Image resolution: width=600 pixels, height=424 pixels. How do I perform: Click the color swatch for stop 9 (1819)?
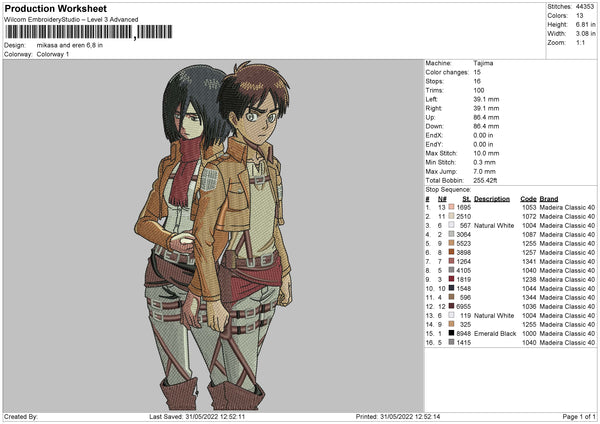(452, 279)
